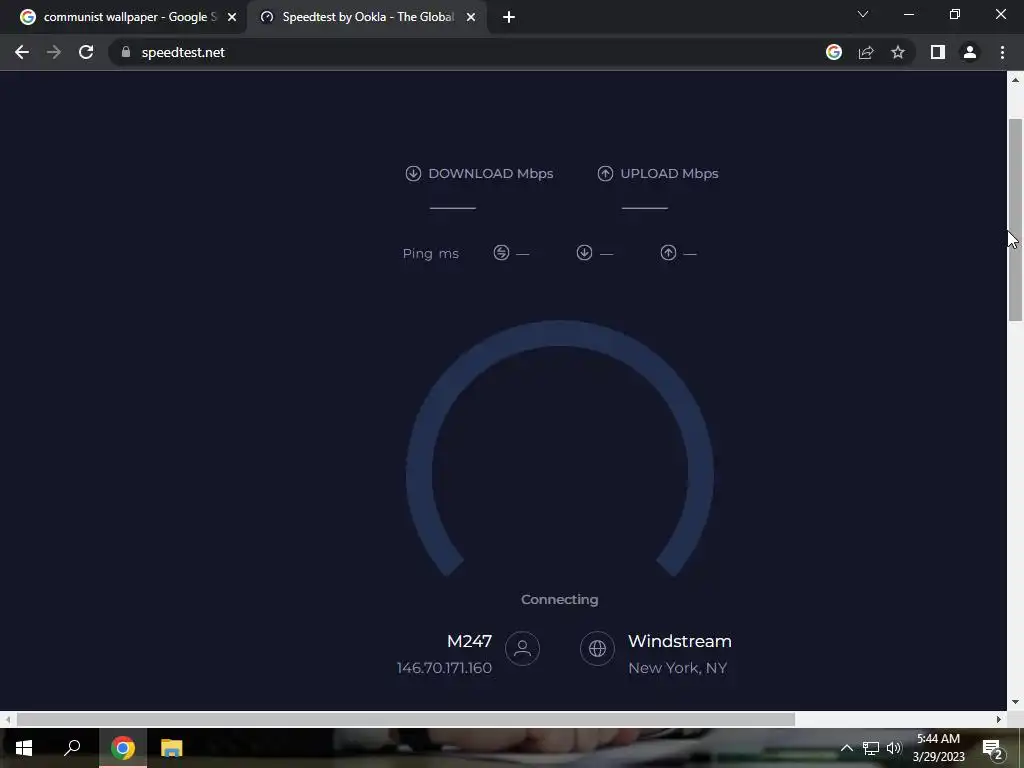Viewport: 1024px width, 768px height.
Task: Open the Windows Start menu
Action: 24,748
